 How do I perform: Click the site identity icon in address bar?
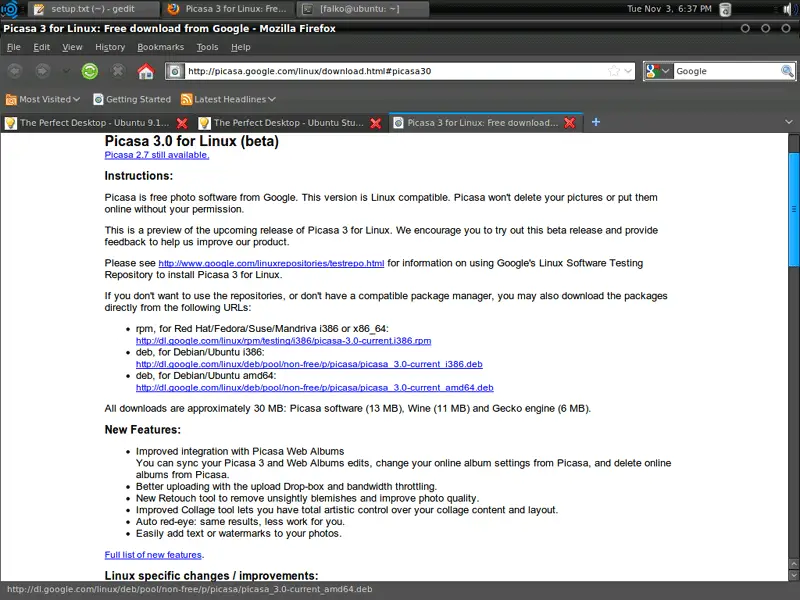[x=174, y=71]
